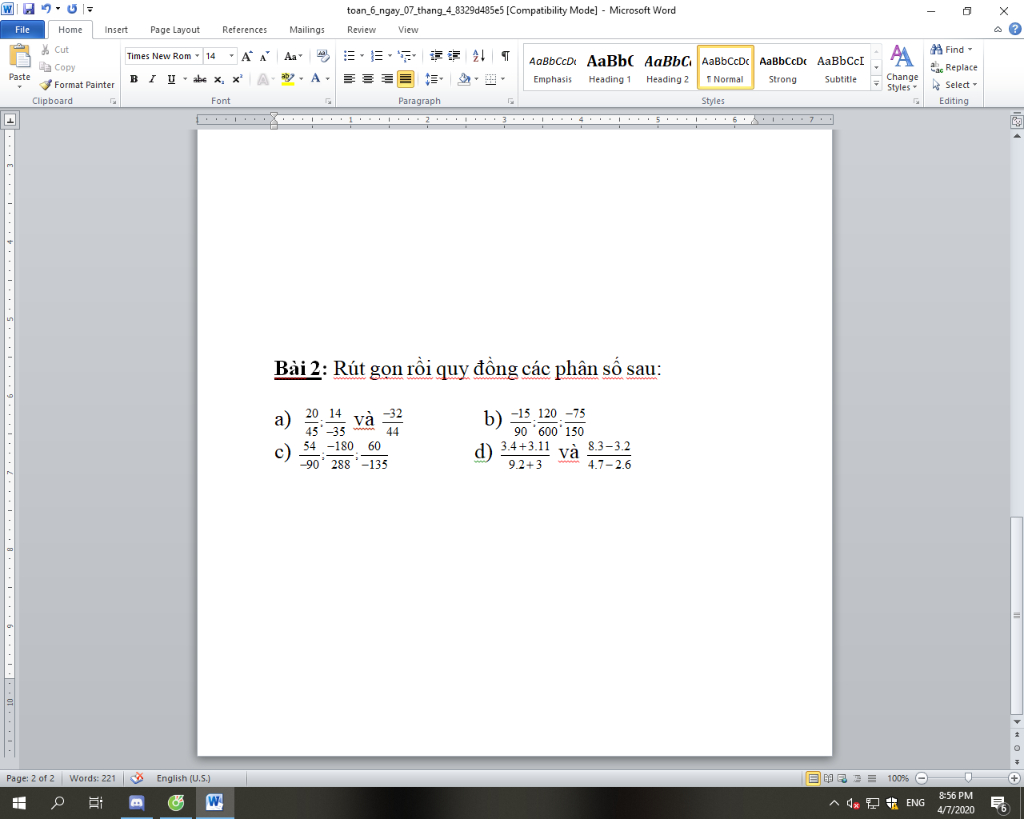
Task: Open the Change Case dropdown
Action: coord(293,56)
